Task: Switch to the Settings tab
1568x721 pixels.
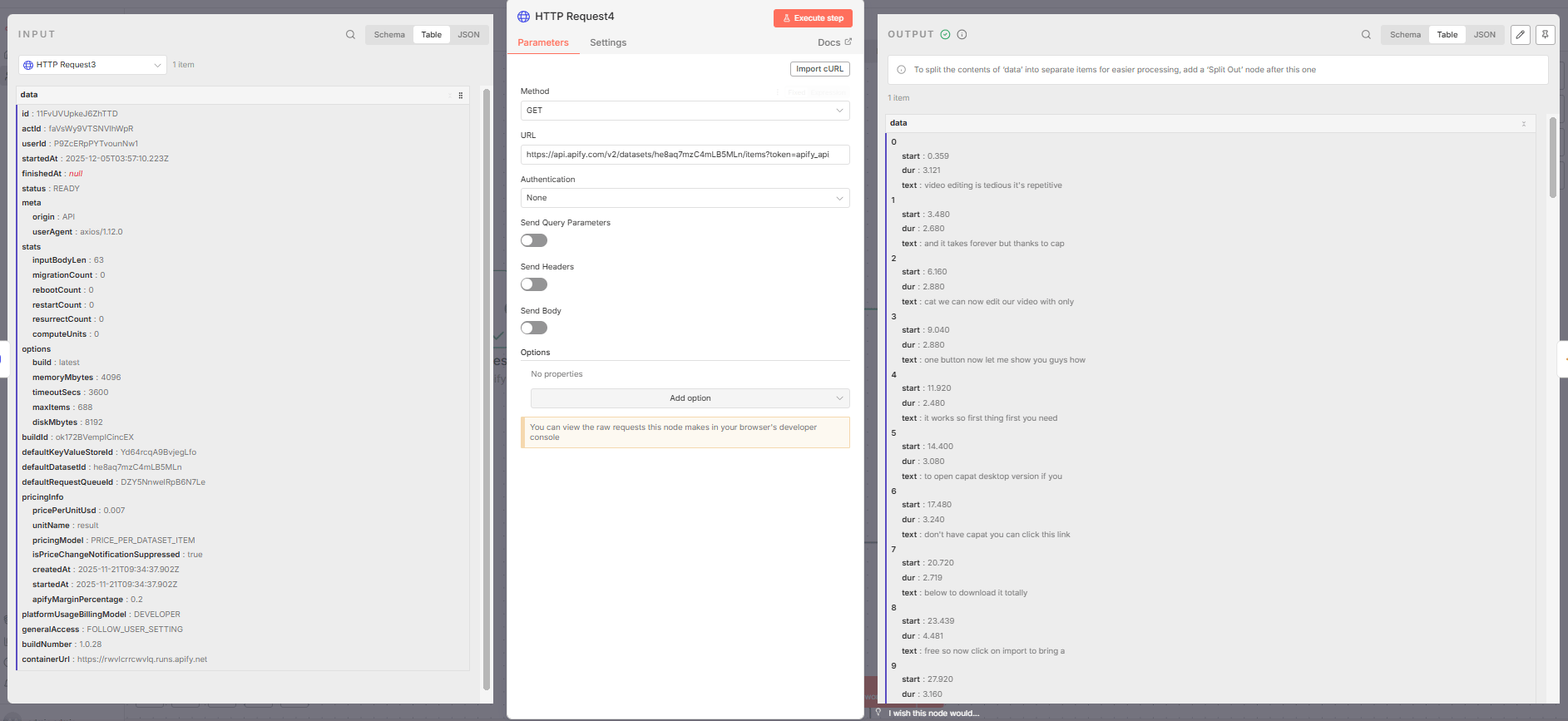Action: [x=608, y=42]
